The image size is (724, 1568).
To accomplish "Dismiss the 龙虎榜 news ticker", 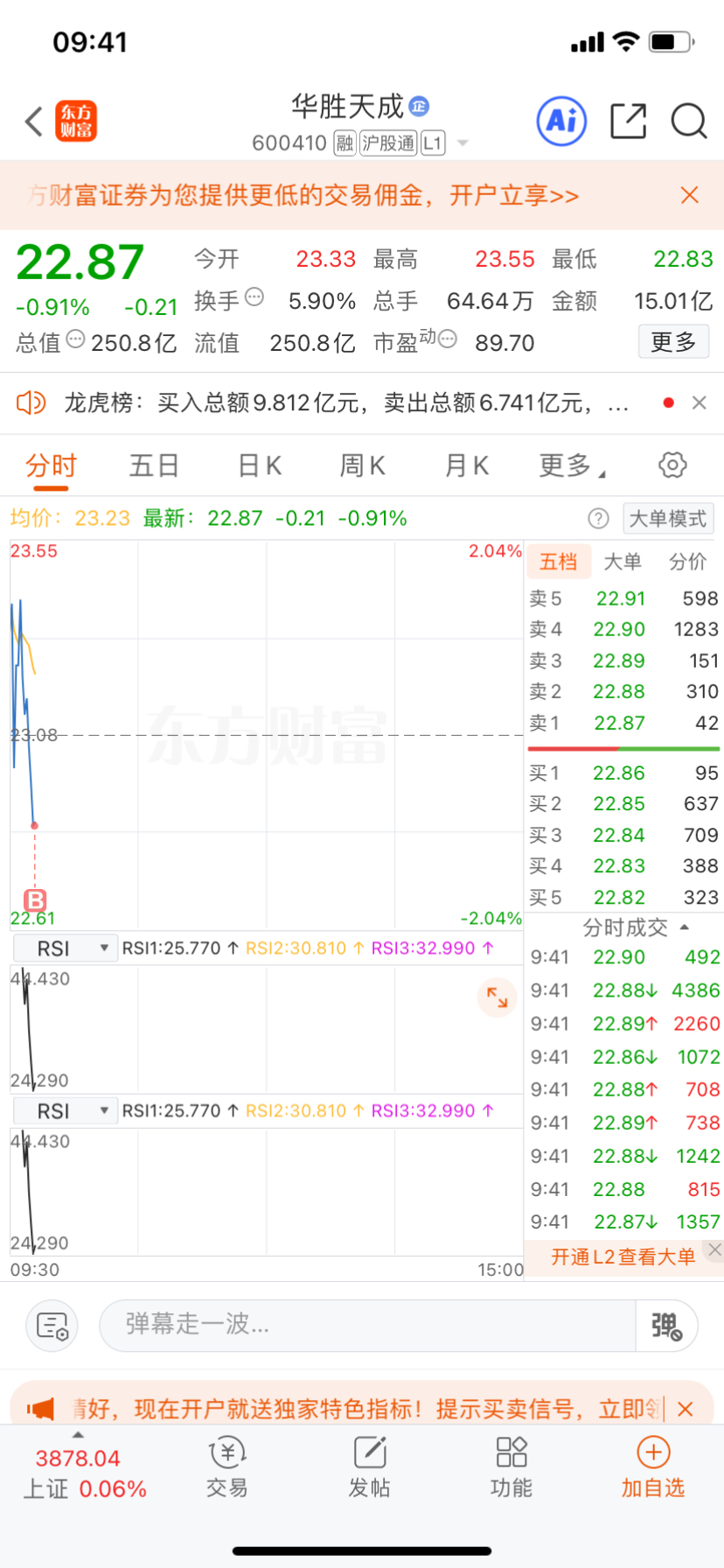I will tap(699, 402).
